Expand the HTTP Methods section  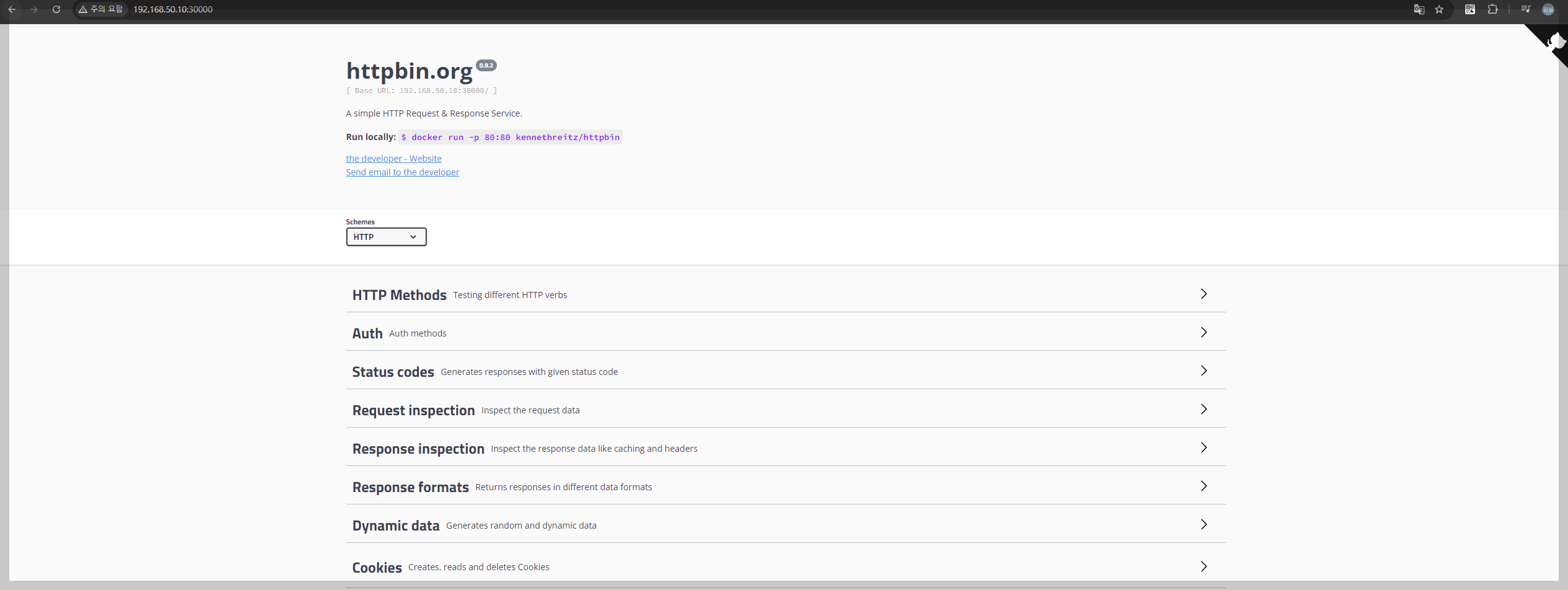pos(786,294)
